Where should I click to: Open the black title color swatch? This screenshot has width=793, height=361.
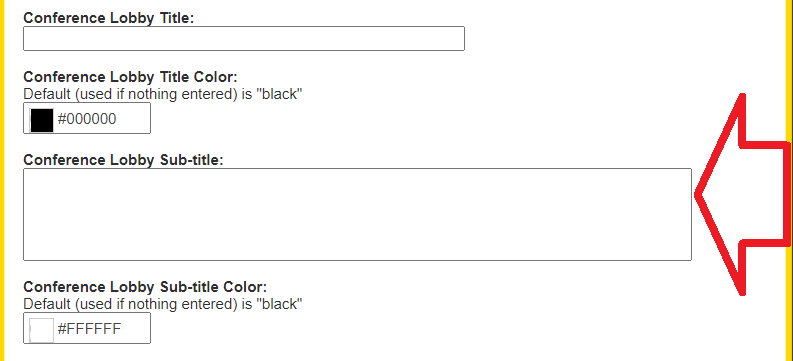pyautogui.click(x=41, y=120)
